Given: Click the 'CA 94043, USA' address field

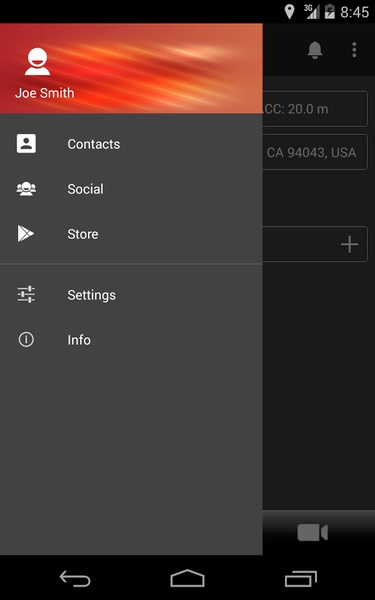Looking at the screenshot, I should (315, 152).
